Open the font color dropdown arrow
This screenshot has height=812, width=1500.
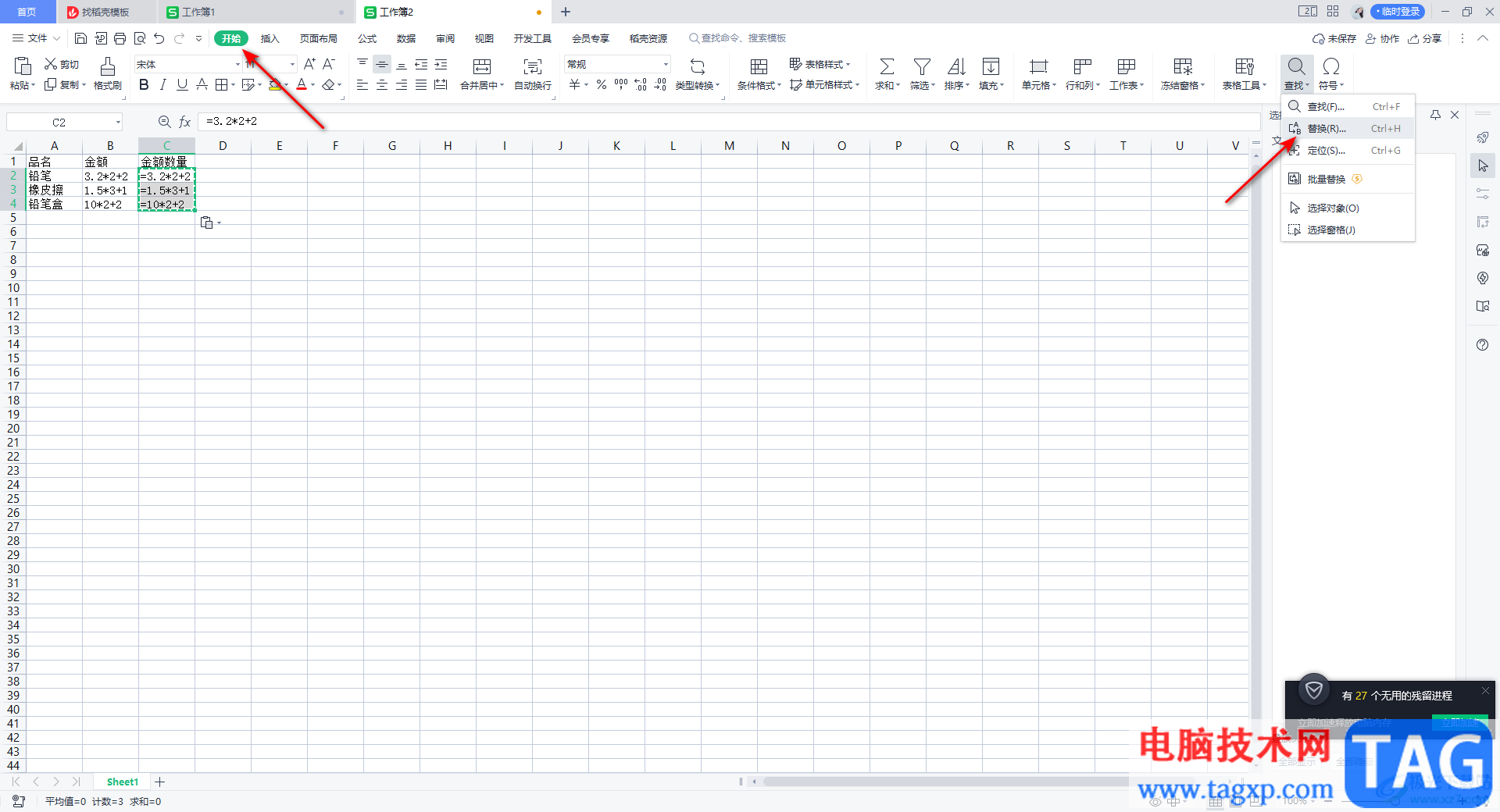[x=313, y=85]
